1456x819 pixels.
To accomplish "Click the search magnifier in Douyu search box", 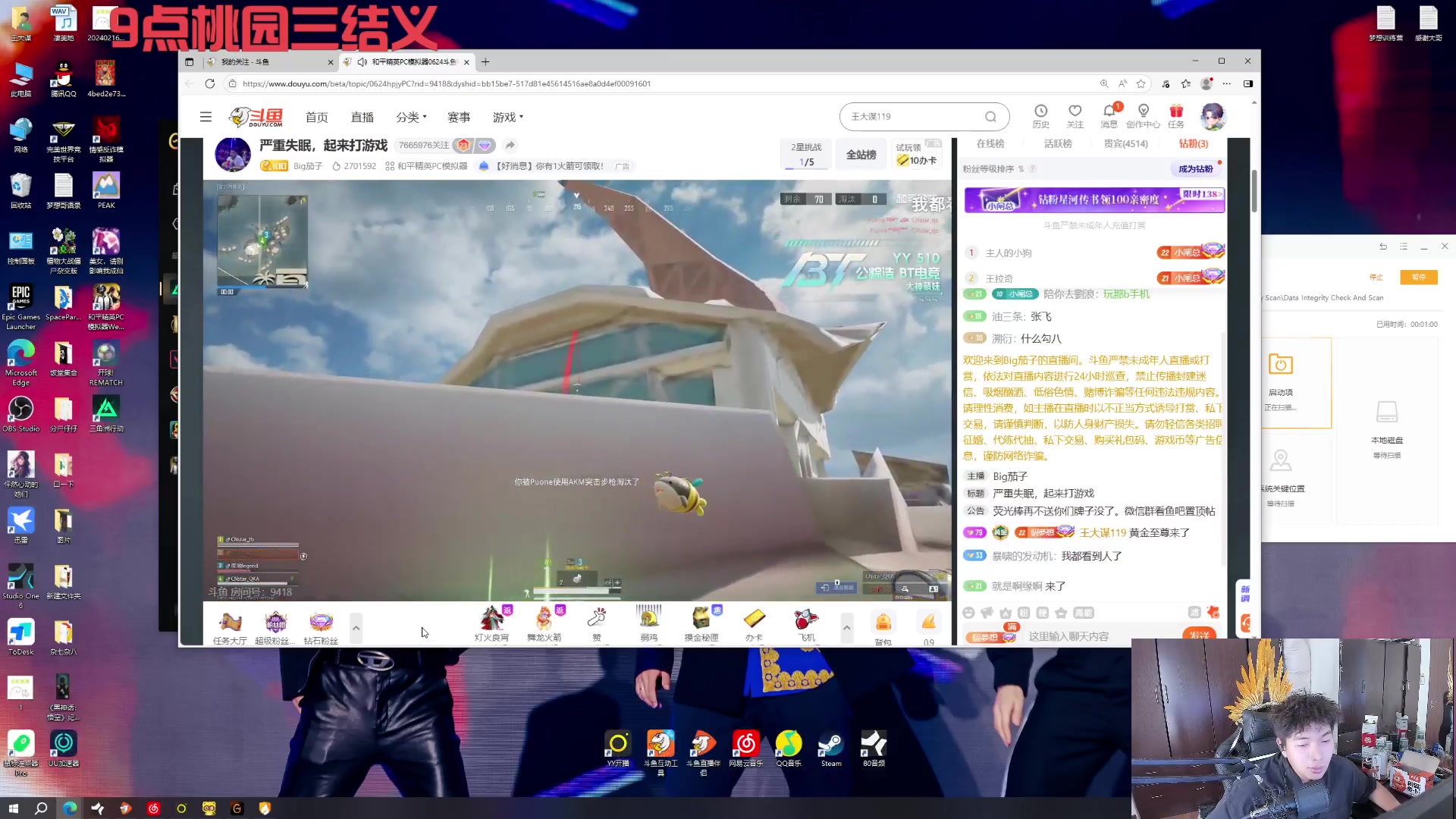I will 990,117.
